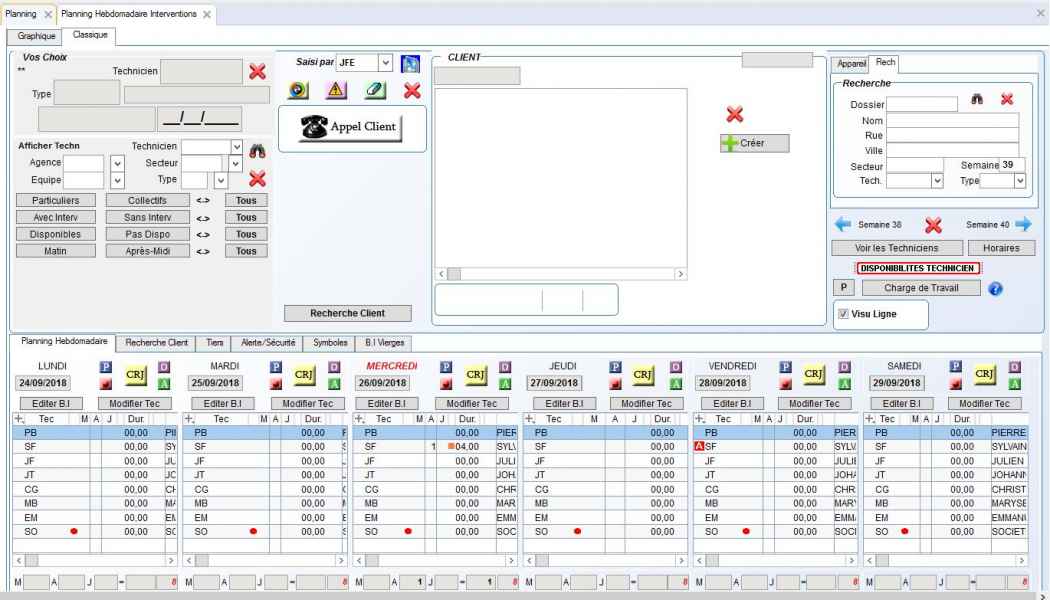The image size is (1050, 600).
Task: Click the Voir les Techniciens button
Action: click(x=897, y=248)
